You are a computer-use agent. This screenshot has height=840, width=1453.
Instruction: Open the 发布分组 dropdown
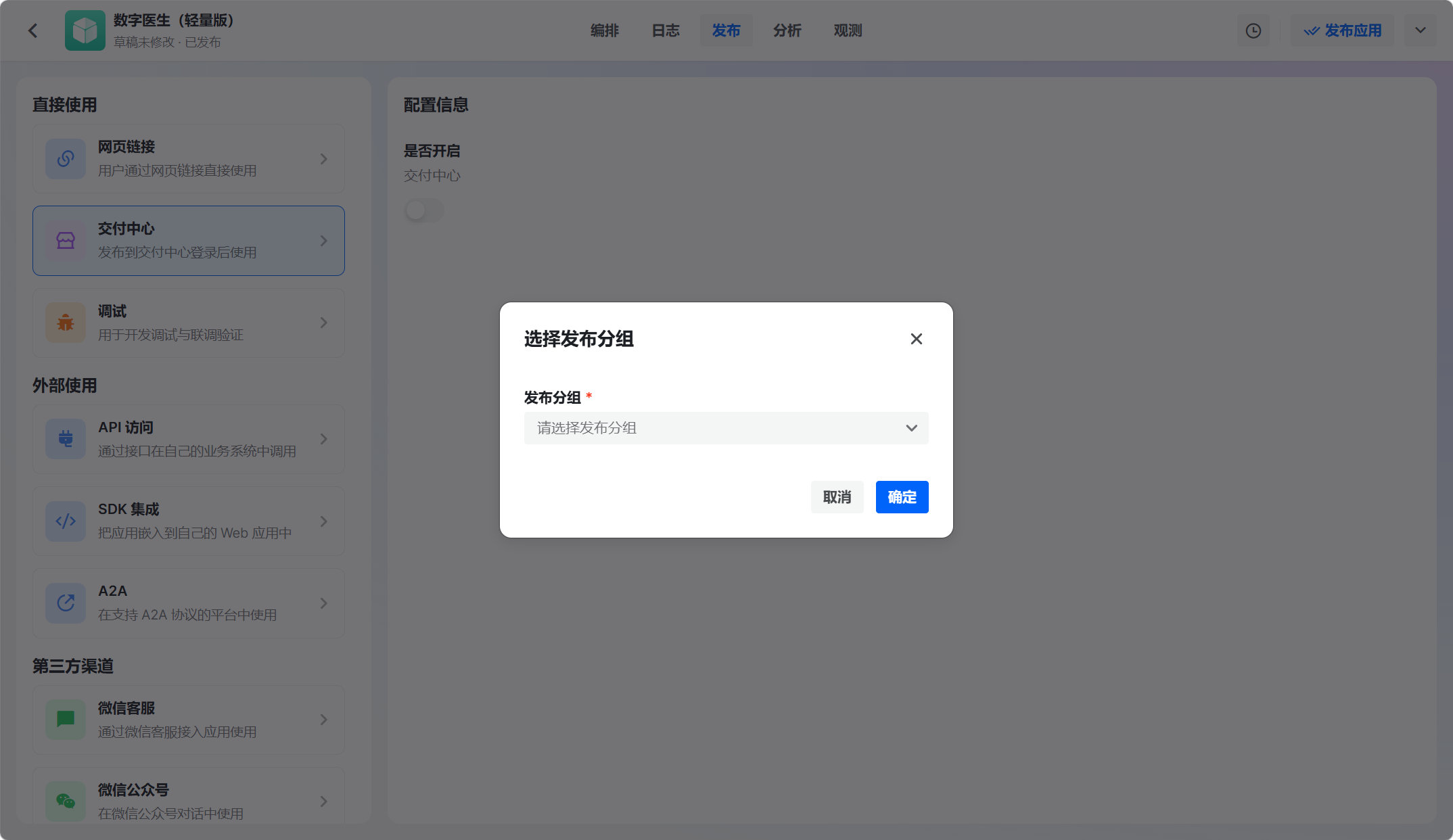[726, 428]
